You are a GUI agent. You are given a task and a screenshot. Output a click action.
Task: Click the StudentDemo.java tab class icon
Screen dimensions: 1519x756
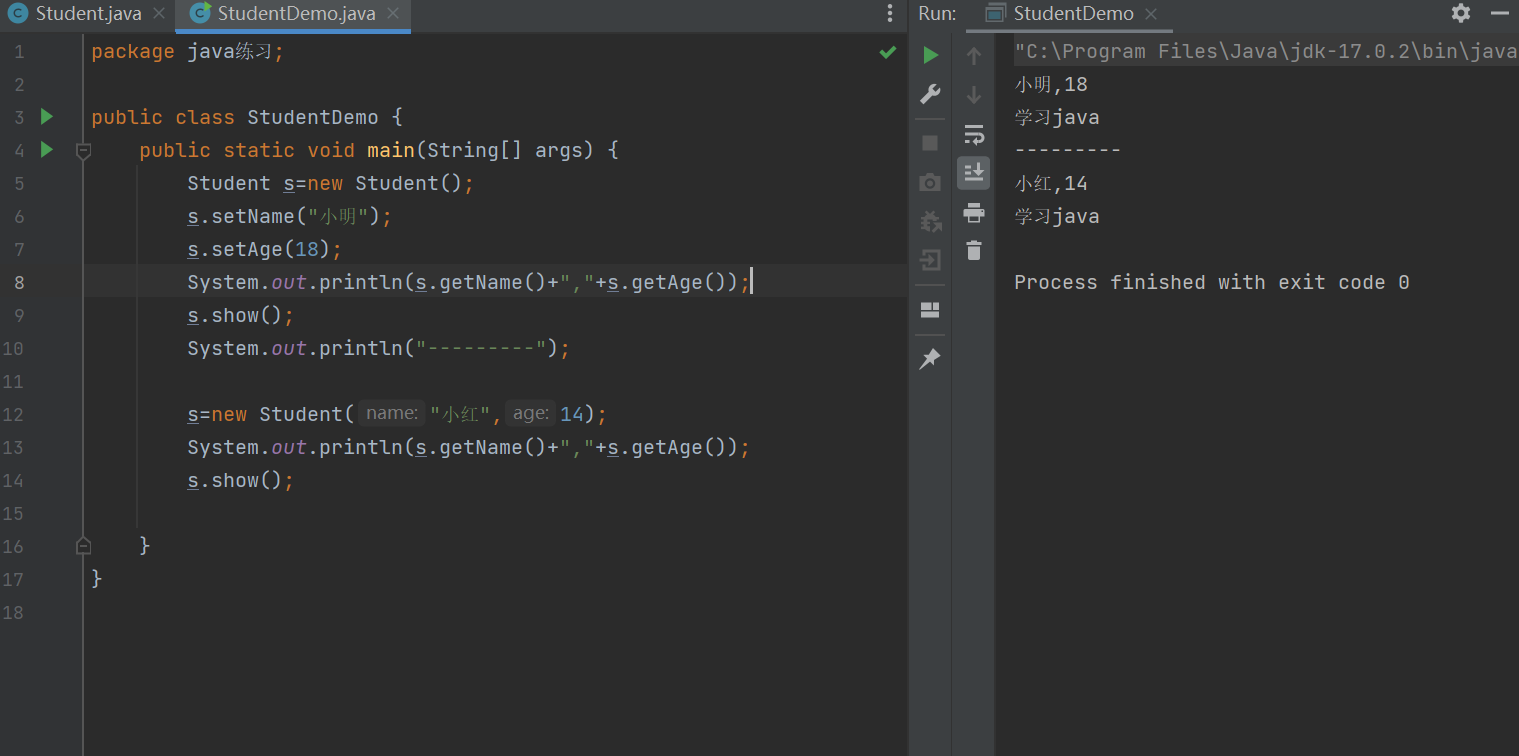click(x=200, y=13)
